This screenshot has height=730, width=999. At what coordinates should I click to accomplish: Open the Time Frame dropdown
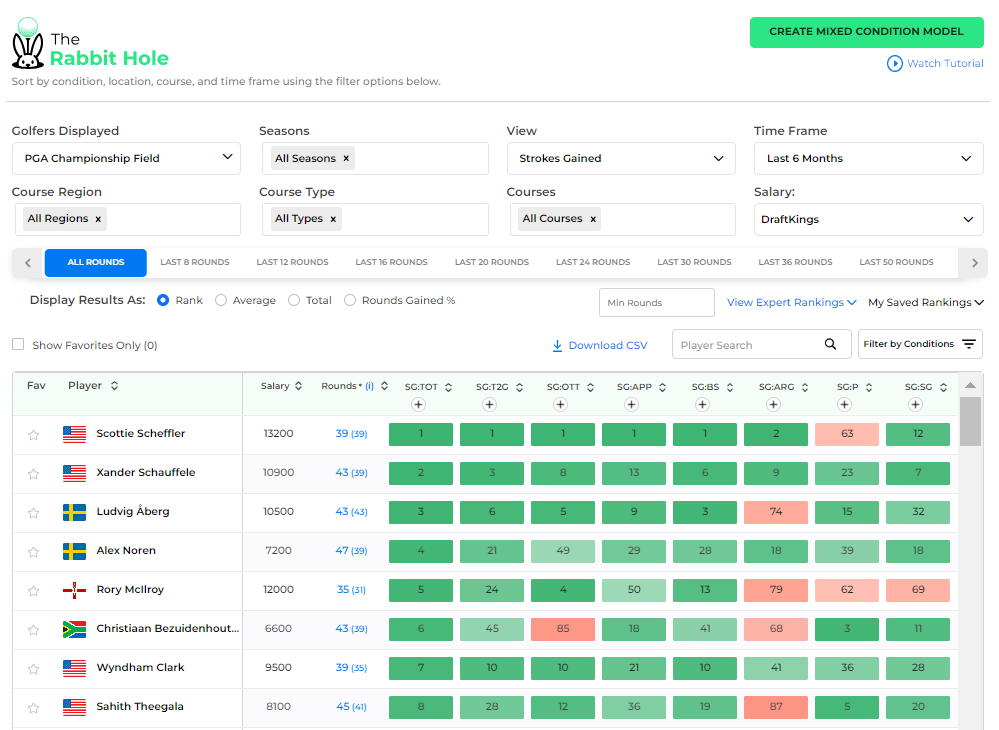[x=869, y=158]
